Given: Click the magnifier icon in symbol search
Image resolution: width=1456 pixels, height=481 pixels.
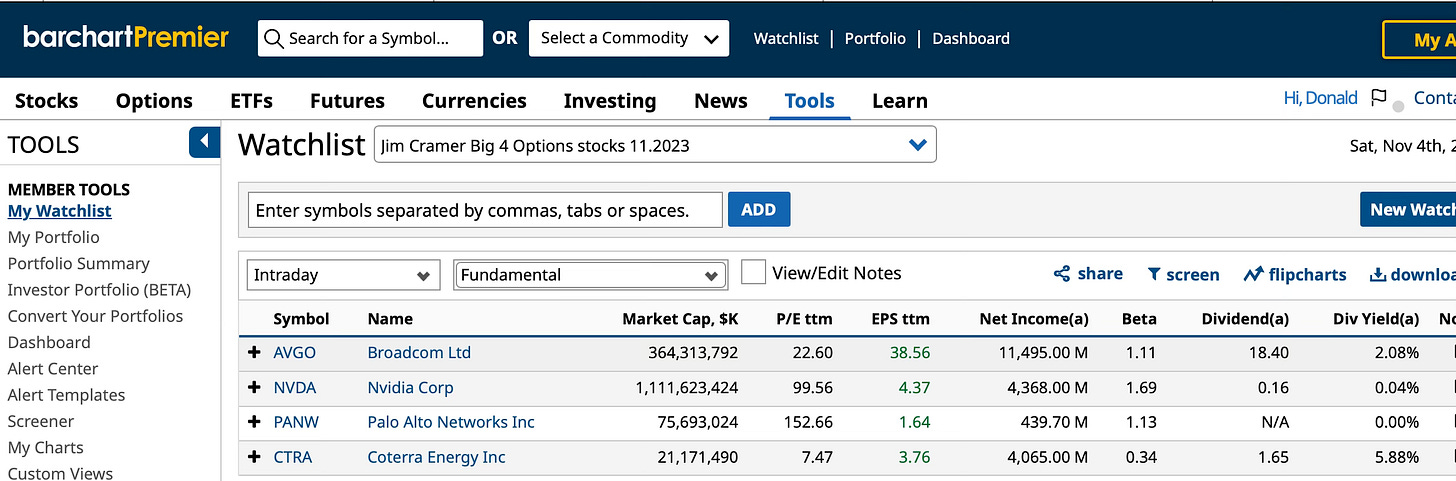Looking at the screenshot, I should [x=274, y=39].
